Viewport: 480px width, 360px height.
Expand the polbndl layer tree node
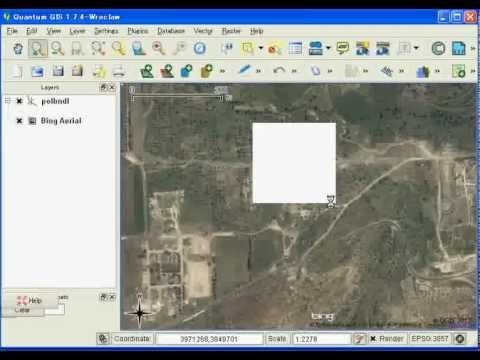tap(7, 101)
